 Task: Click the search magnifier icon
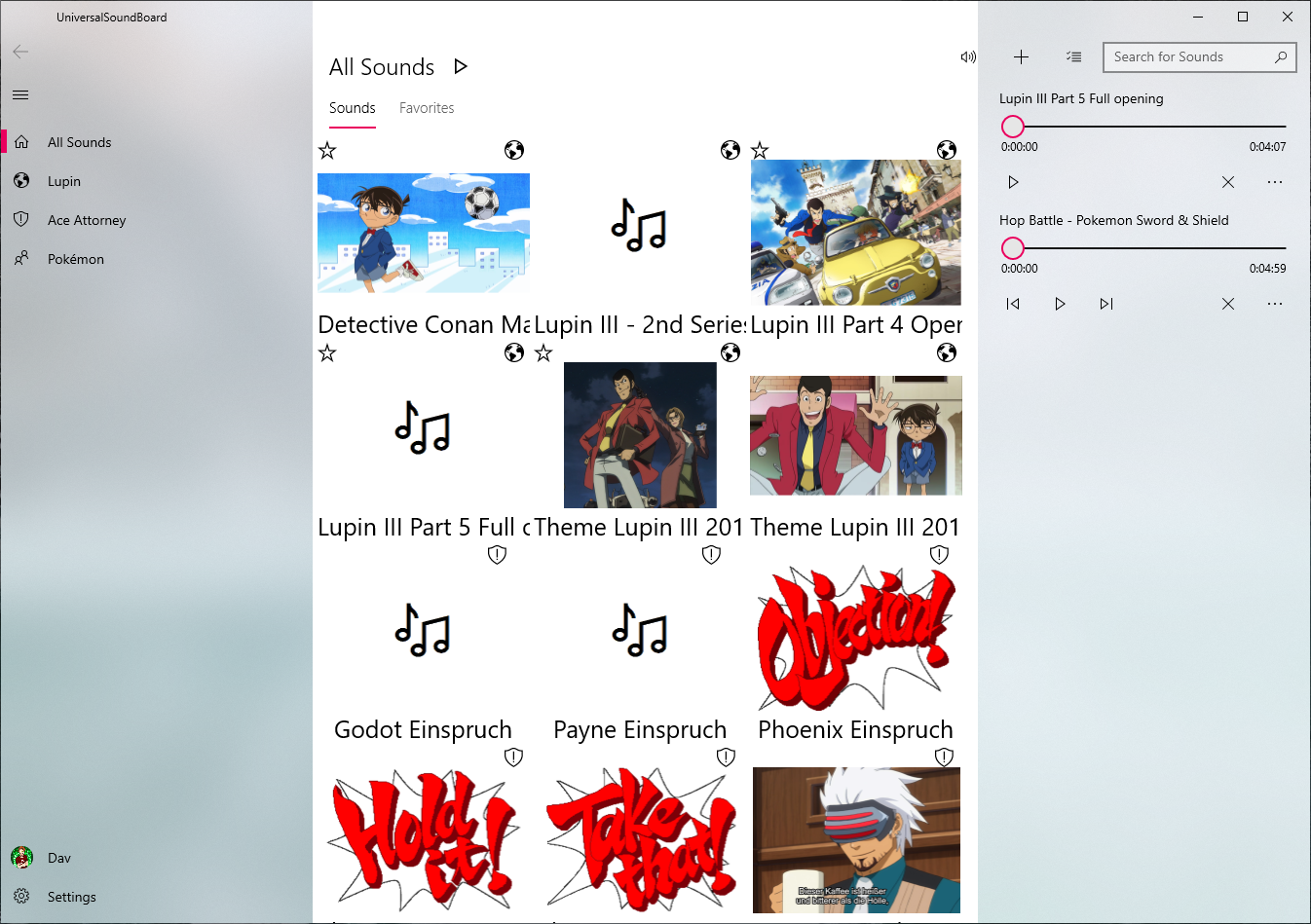(x=1281, y=57)
